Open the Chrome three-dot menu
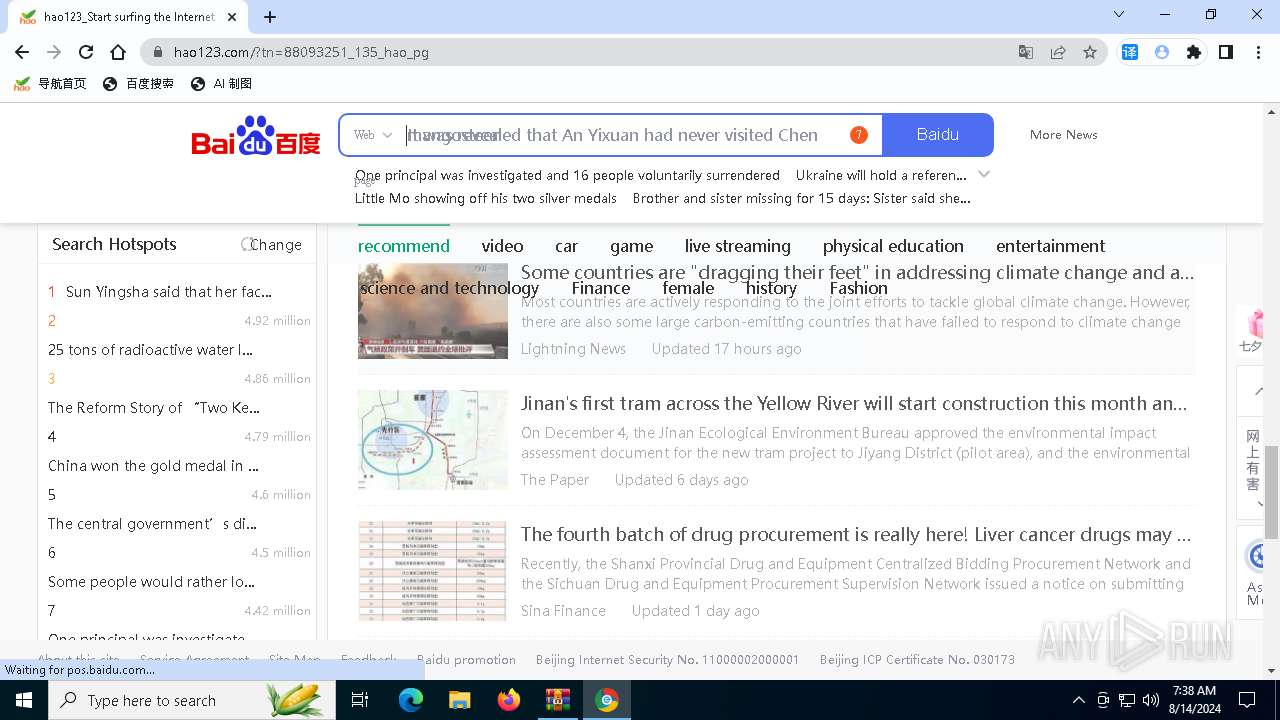This screenshot has height=720, width=1280. [1257, 52]
